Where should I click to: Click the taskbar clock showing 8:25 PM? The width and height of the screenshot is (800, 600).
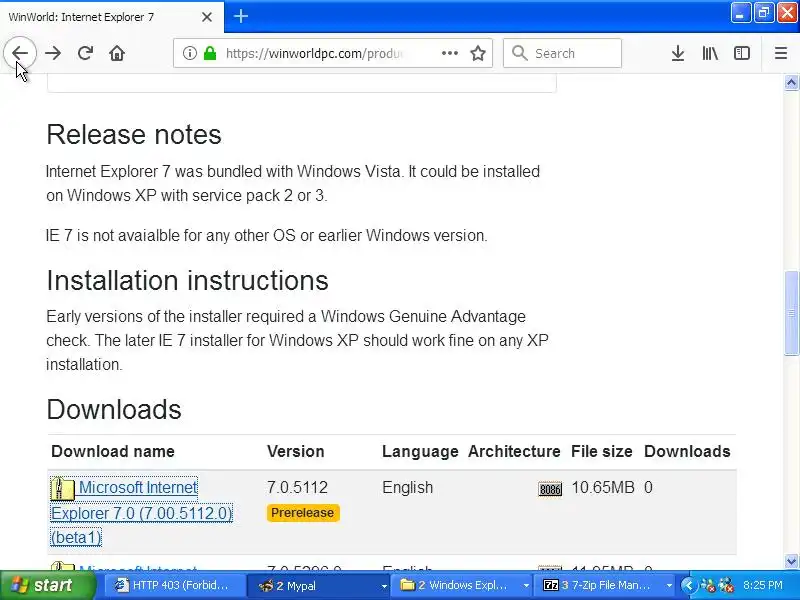[763, 585]
